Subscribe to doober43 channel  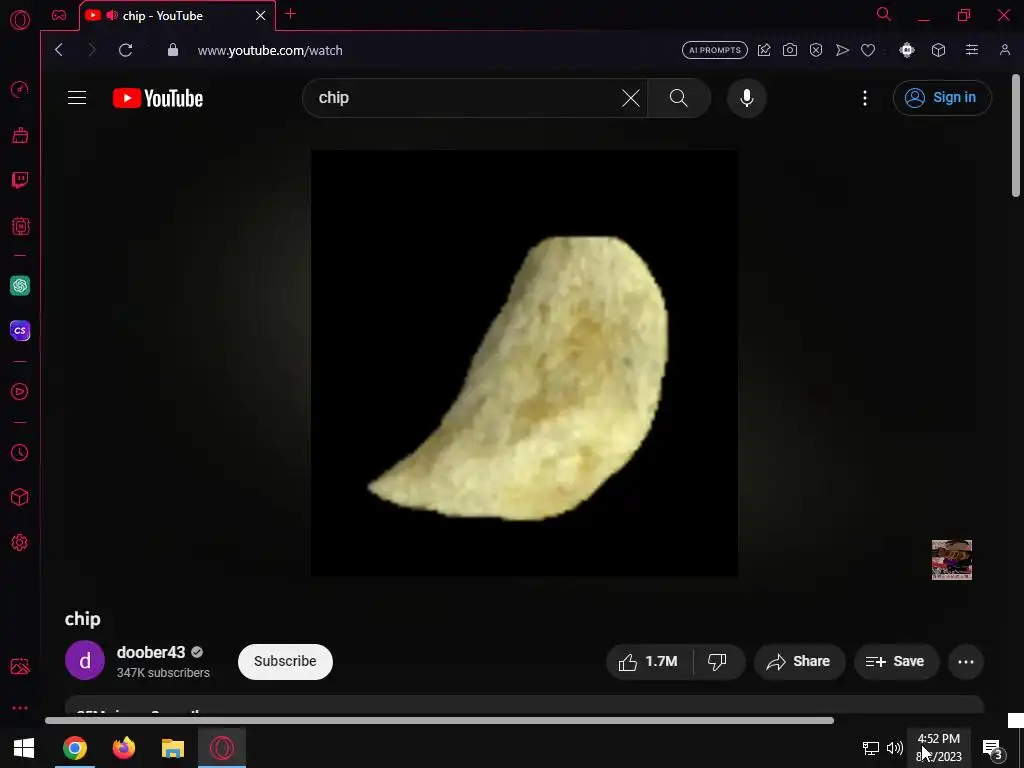pos(285,662)
